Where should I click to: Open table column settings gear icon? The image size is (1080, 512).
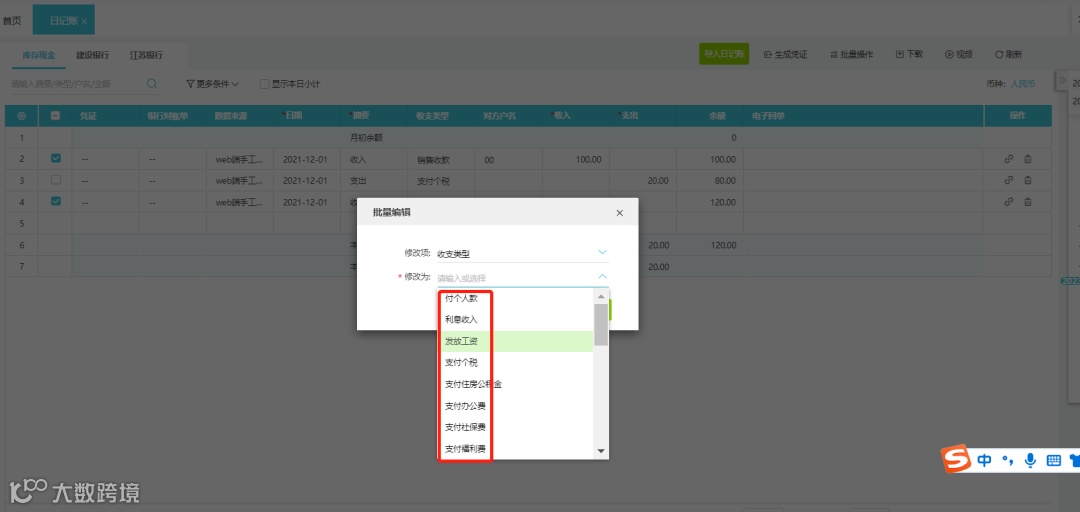pos(21,116)
